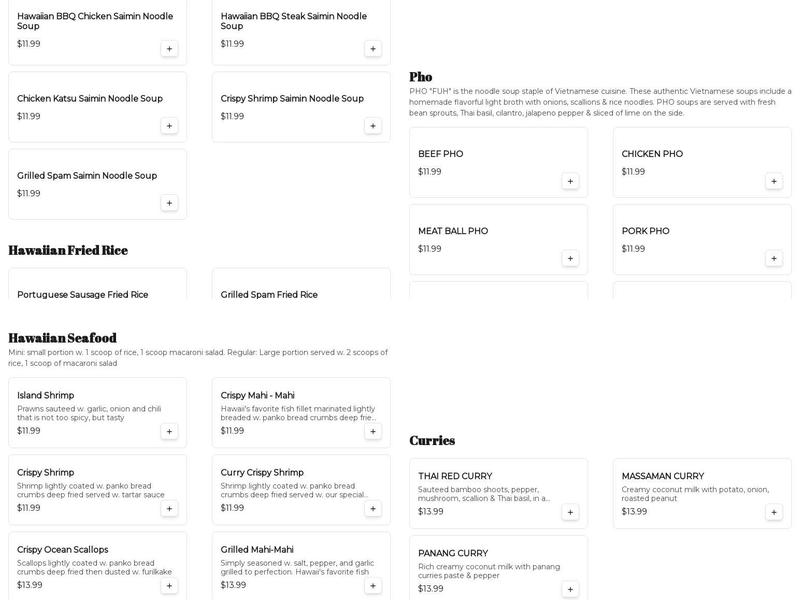Add Island Shrimp to order
The width and height of the screenshot is (800, 600).
pyautogui.click(x=169, y=431)
